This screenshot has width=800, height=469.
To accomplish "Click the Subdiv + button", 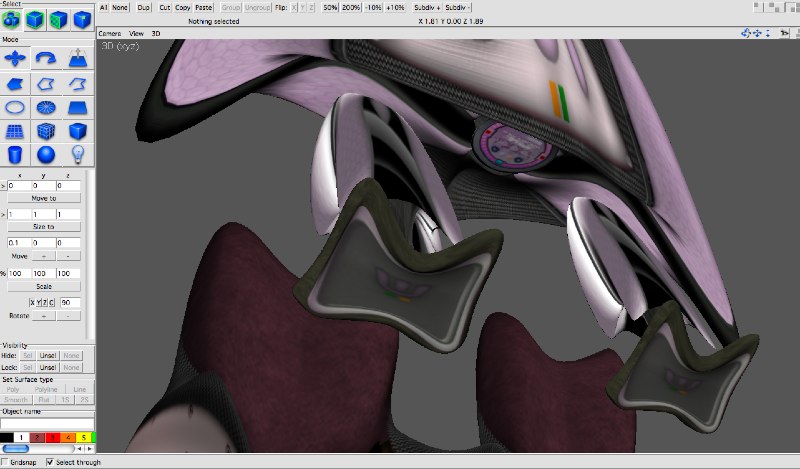I will click(x=427, y=8).
